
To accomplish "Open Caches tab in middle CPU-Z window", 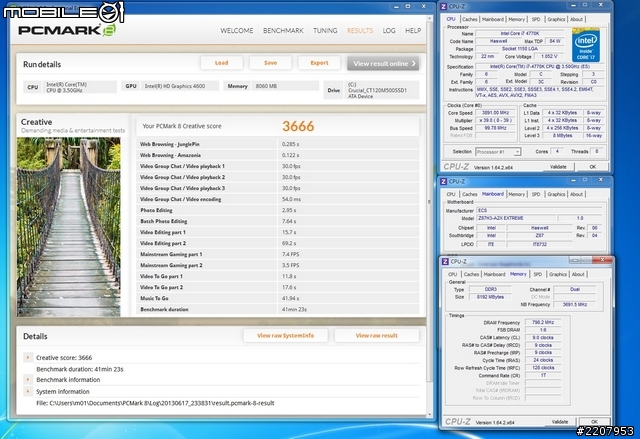I will tap(469, 194).
